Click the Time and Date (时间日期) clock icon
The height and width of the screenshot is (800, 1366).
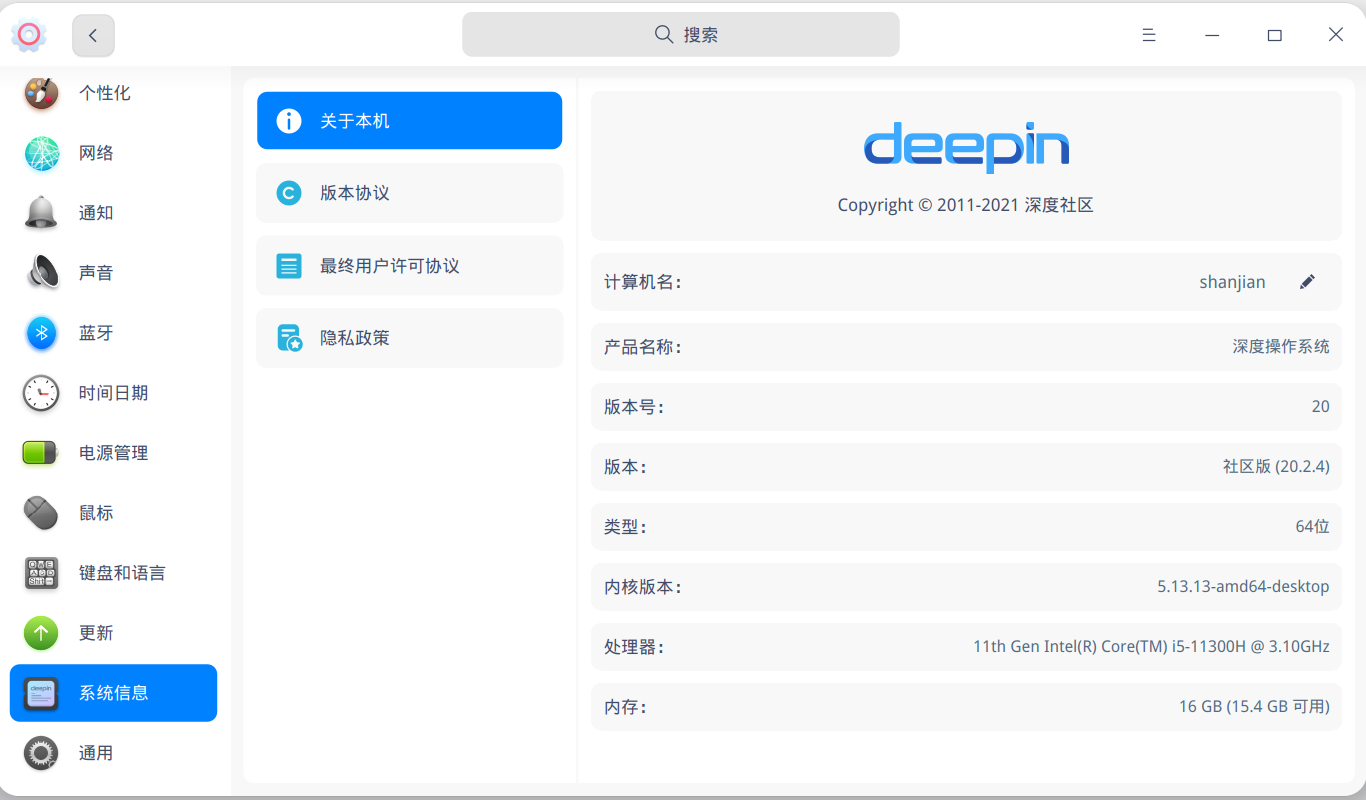[41, 393]
